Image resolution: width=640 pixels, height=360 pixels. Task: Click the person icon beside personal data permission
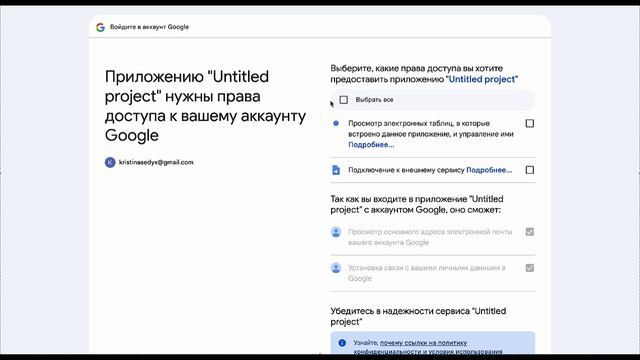(x=336, y=268)
